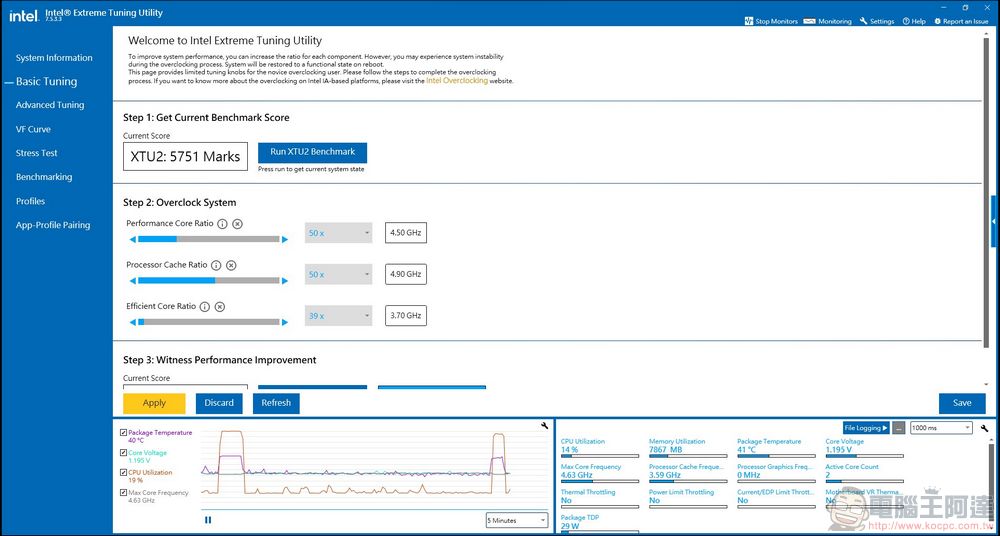Click the Efficient Core Ratio slider track
The image size is (1000, 536).
(209, 322)
